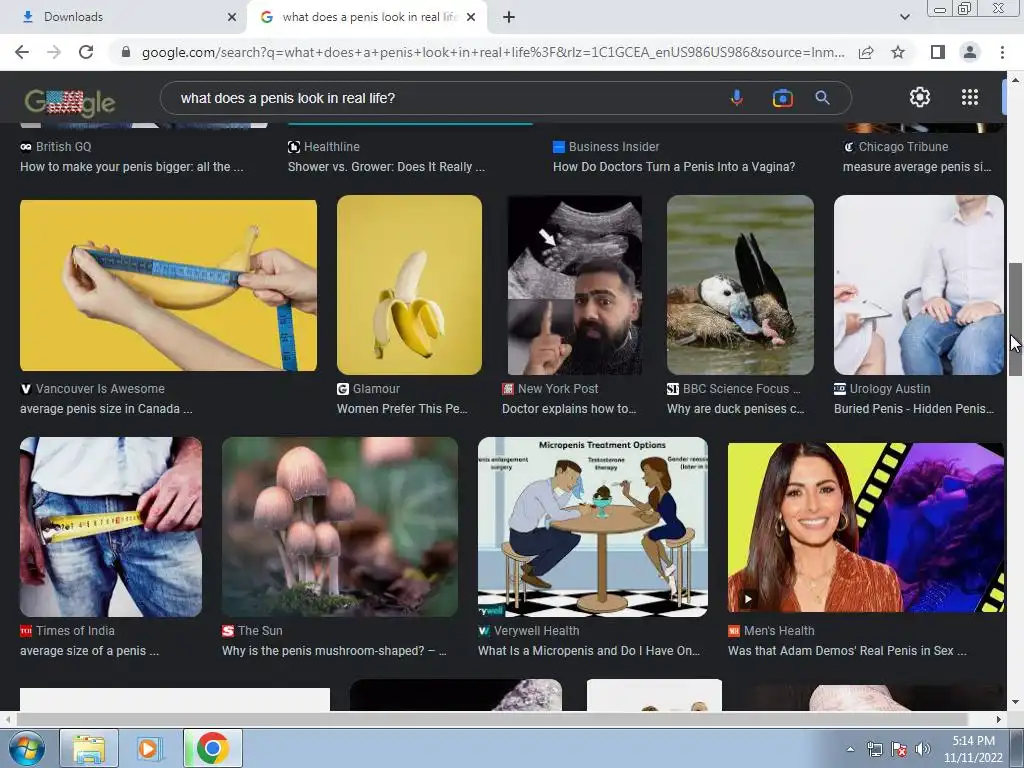The image size is (1024, 768).
Task: Start voice search with microphone icon
Action: (737, 98)
